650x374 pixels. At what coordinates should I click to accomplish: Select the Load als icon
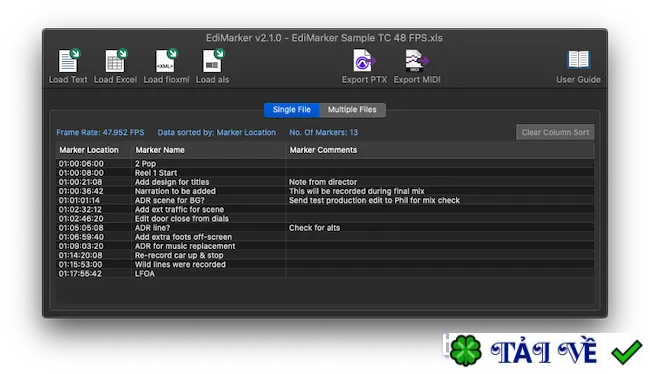pyautogui.click(x=213, y=61)
